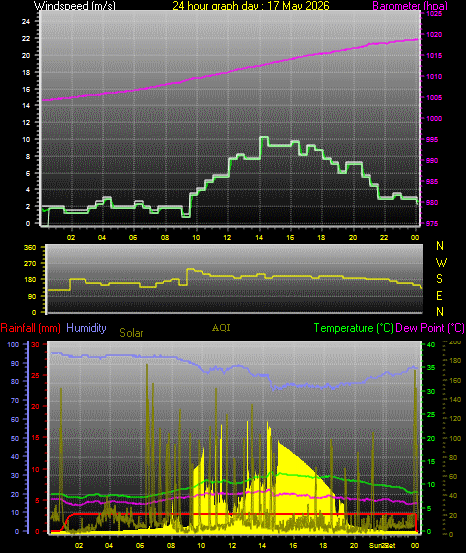466x553 pixels.
Task: Click the S compass direction letter
Action: click(440, 279)
